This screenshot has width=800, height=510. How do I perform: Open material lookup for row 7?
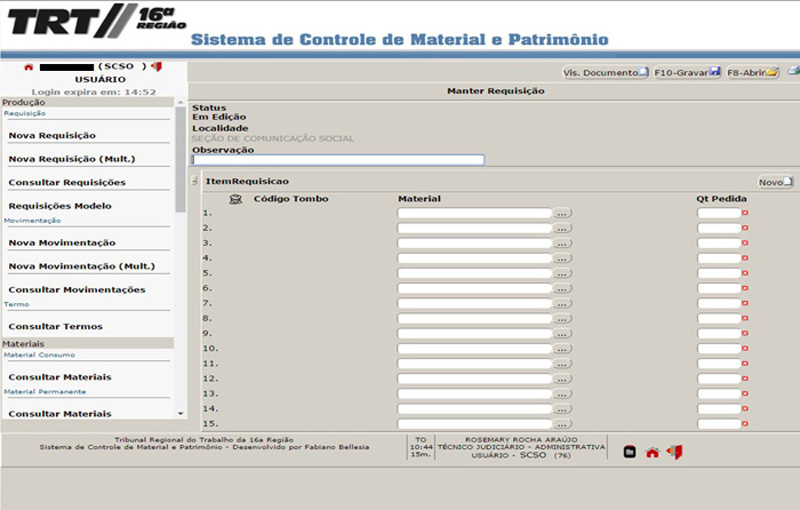[x=562, y=304]
